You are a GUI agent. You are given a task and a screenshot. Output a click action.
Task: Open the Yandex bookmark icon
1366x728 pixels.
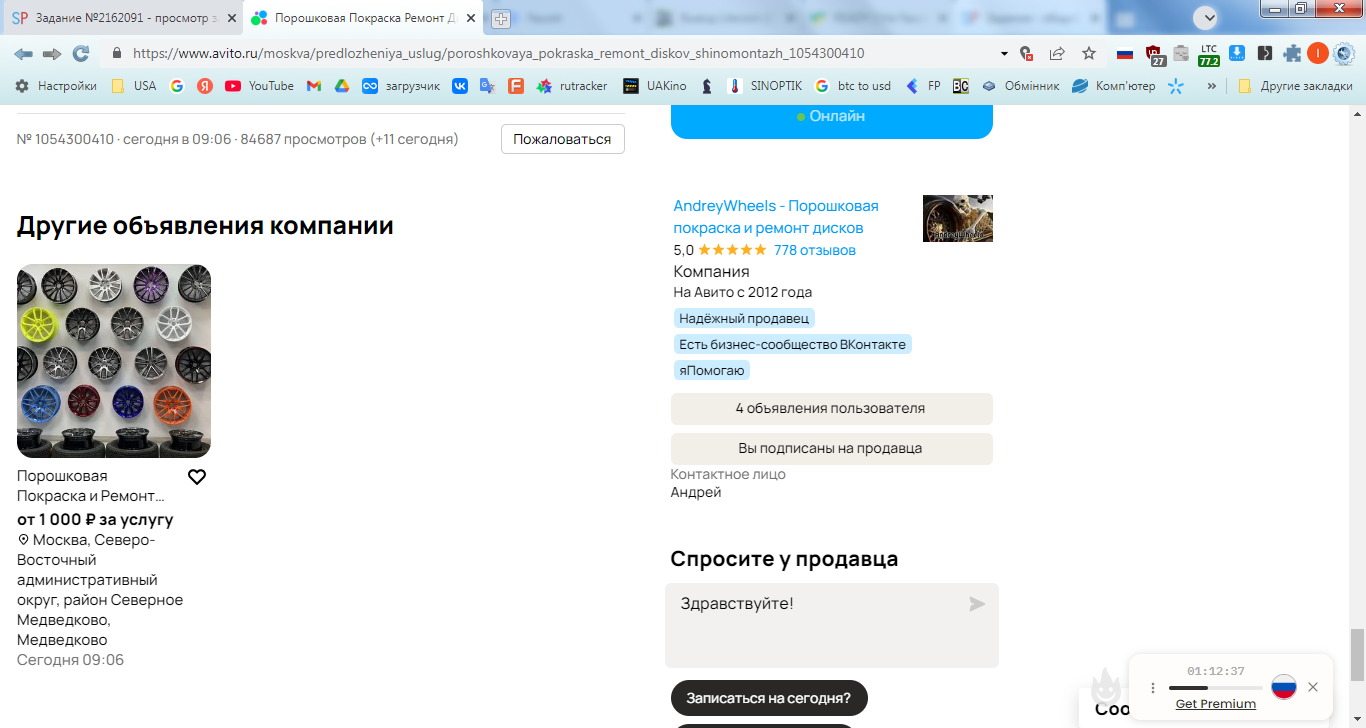click(x=205, y=86)
